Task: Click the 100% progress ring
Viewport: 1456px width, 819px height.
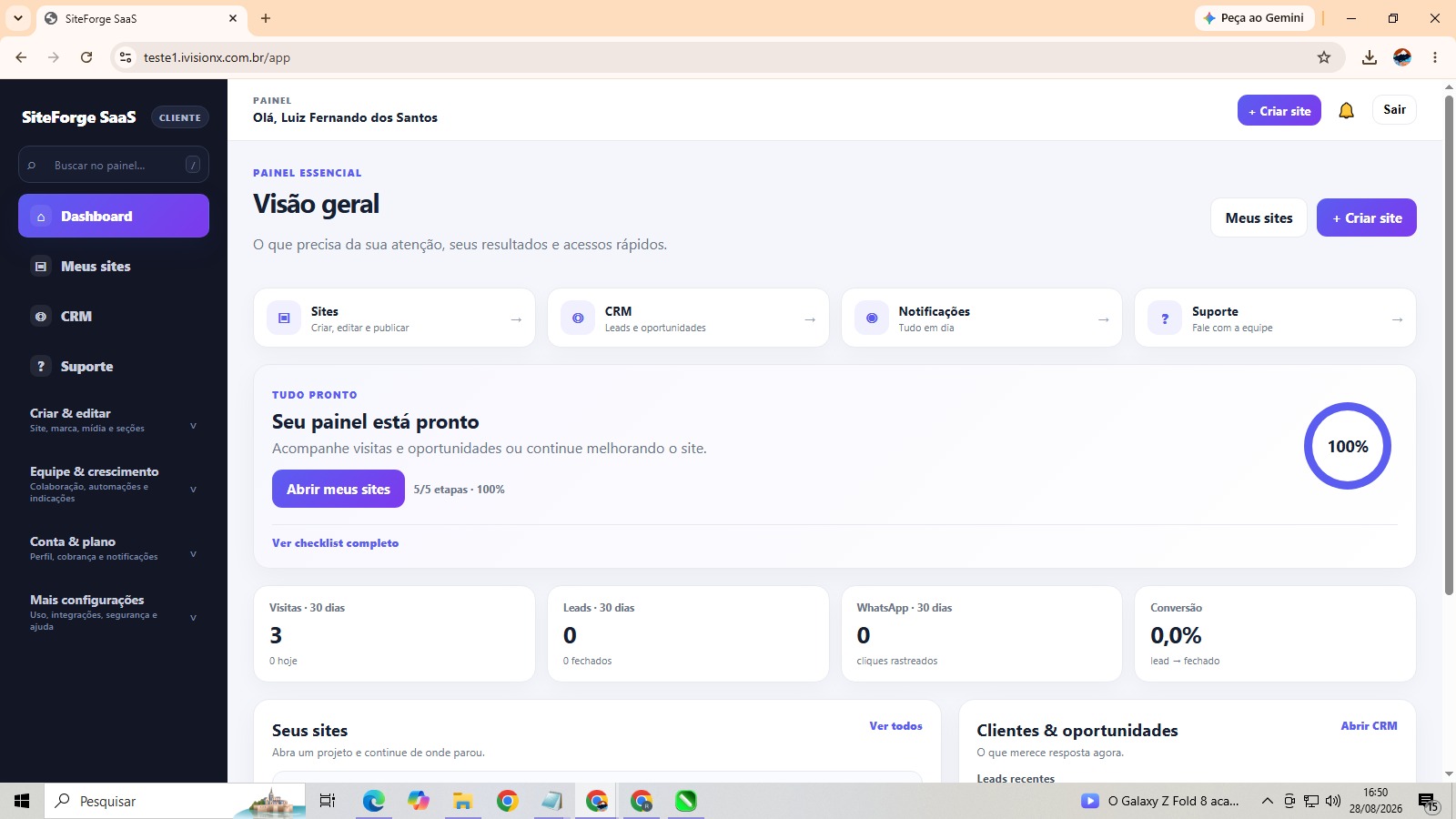Action: 1348,446
